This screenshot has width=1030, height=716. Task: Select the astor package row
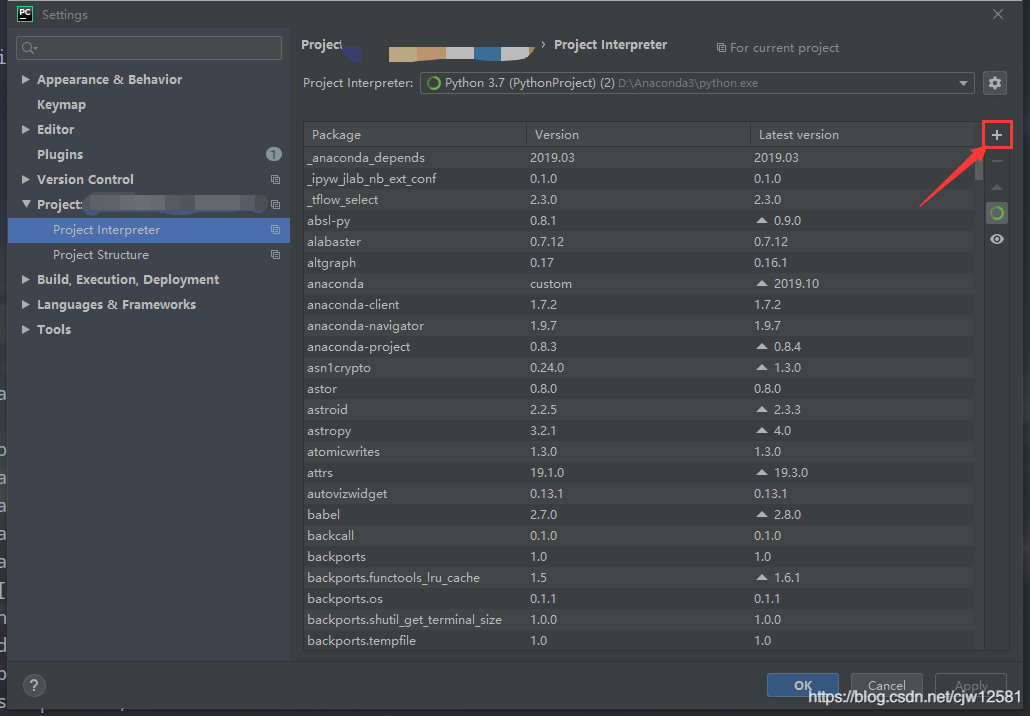pyautogui.click(x=638, y=389)
